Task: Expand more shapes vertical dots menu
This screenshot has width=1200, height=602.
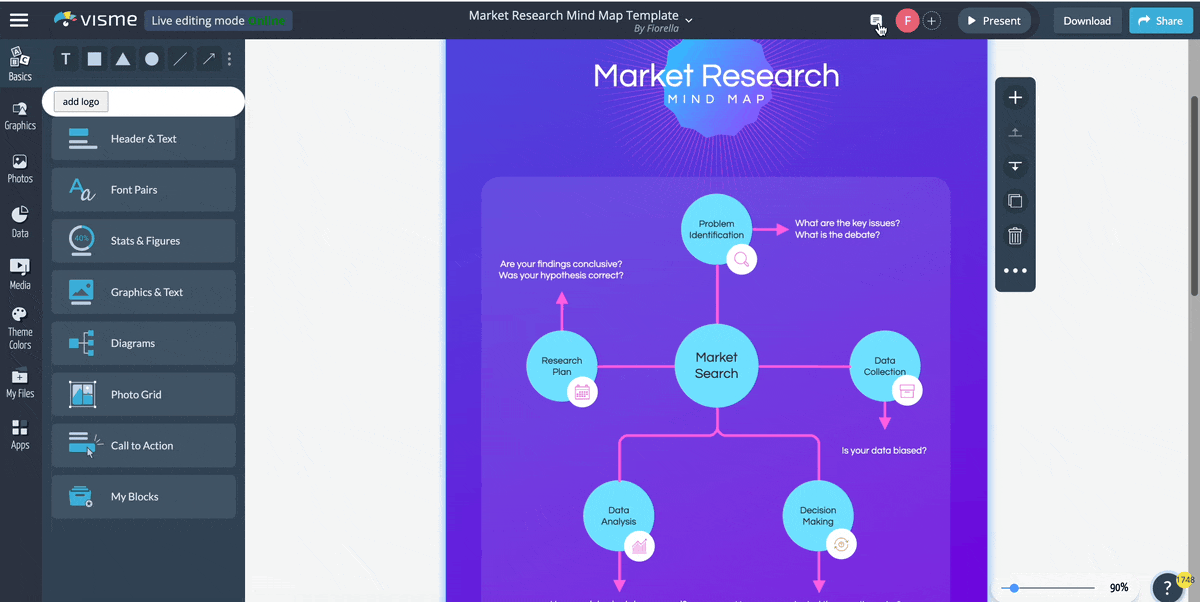Action: click(230, 59)
